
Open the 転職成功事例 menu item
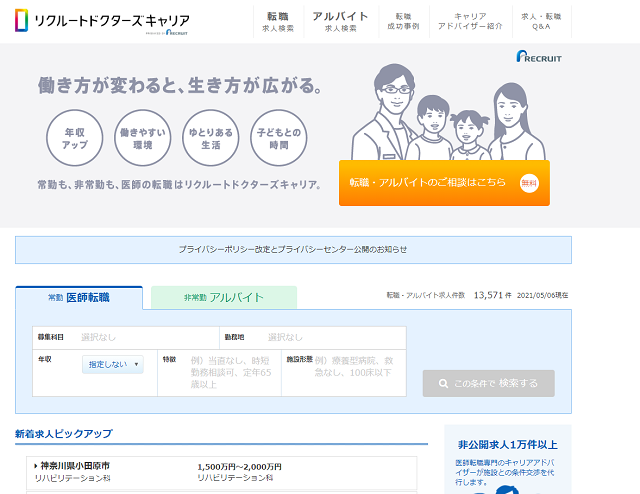[403, 22]
